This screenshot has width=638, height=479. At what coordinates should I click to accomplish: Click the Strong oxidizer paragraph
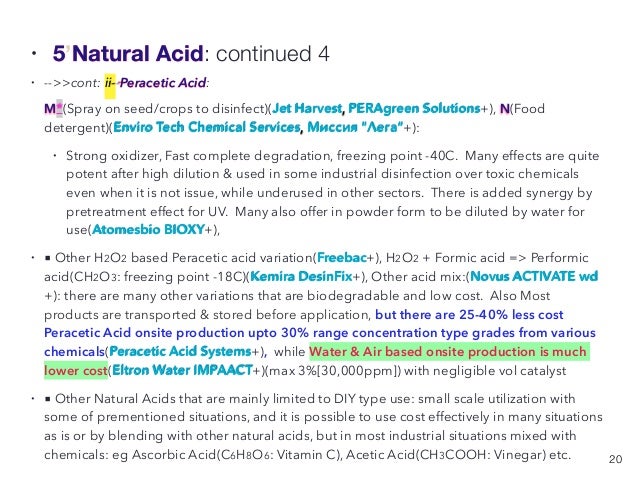pos(332,192)
